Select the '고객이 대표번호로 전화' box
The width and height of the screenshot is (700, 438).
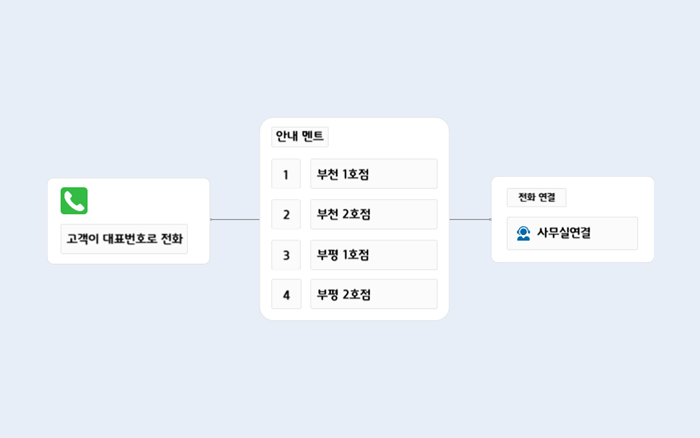pyautogui.click(x=124, y=239)
